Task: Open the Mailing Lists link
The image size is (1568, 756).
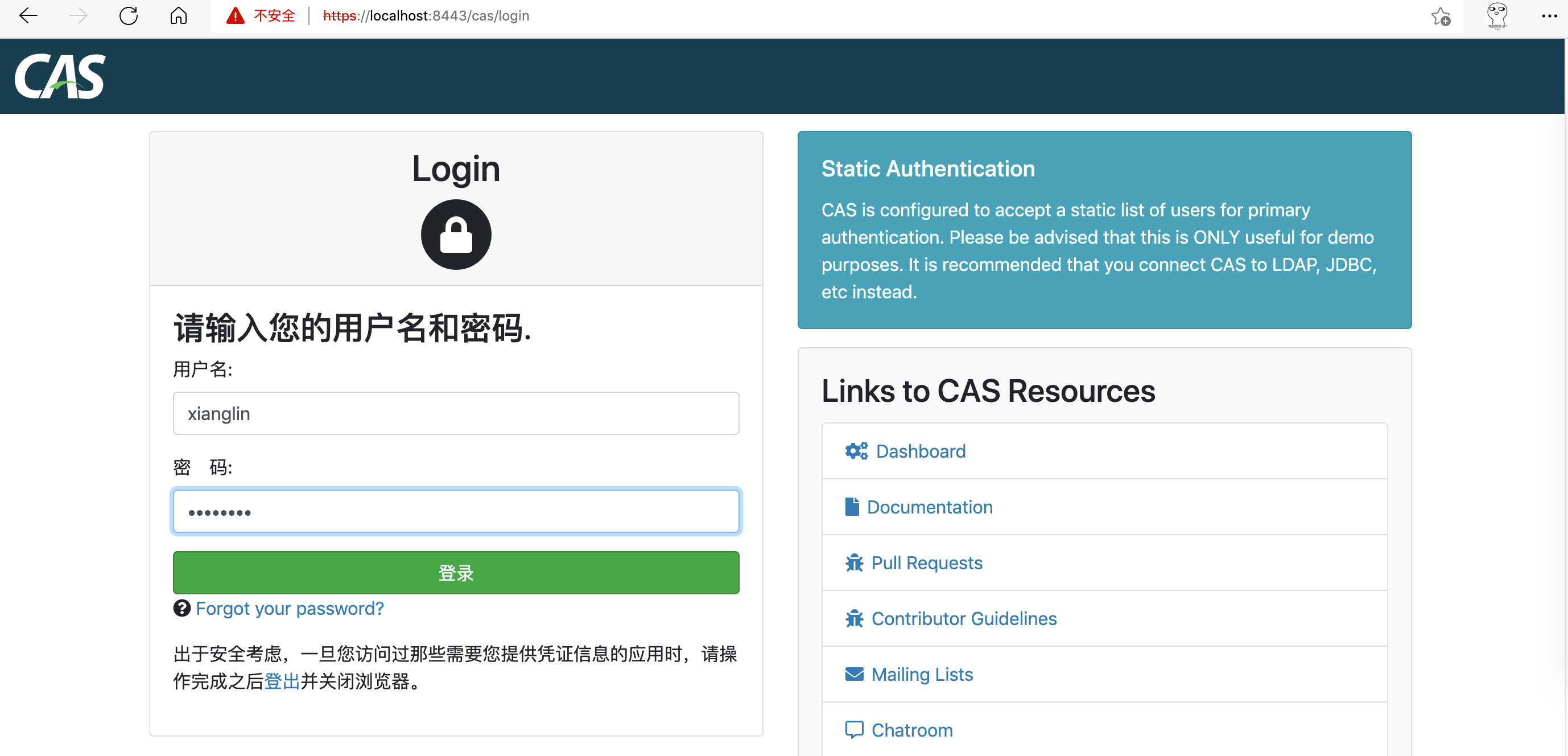Action: click(x=922, y=673)
